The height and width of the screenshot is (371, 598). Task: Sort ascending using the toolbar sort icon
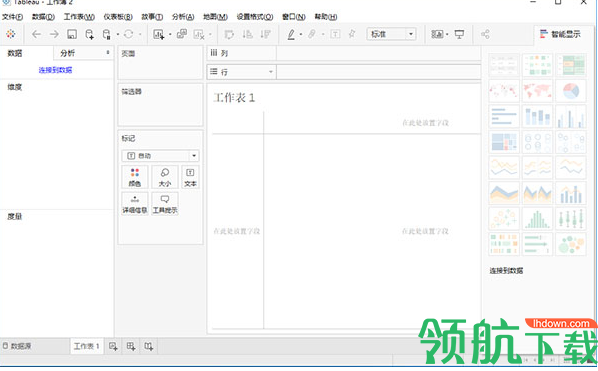(x=248, y=34)
